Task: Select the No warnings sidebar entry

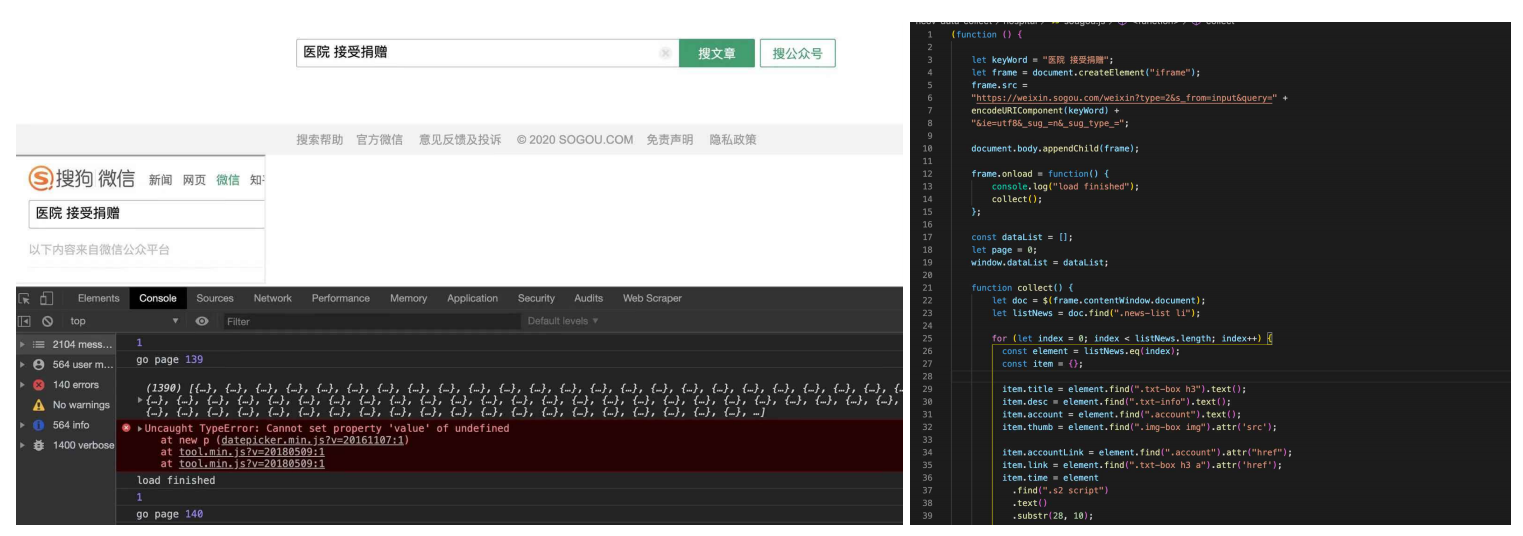Action: (80, 405)
